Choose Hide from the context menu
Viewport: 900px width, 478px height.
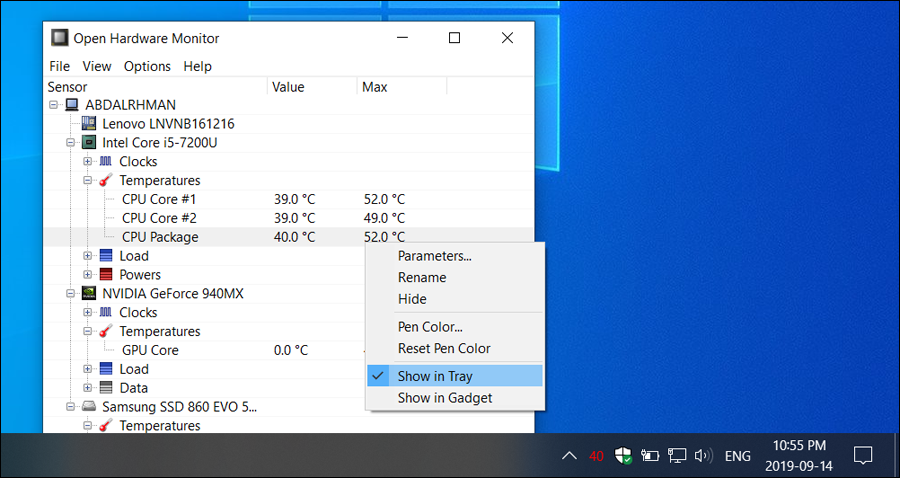pos(455,299)
